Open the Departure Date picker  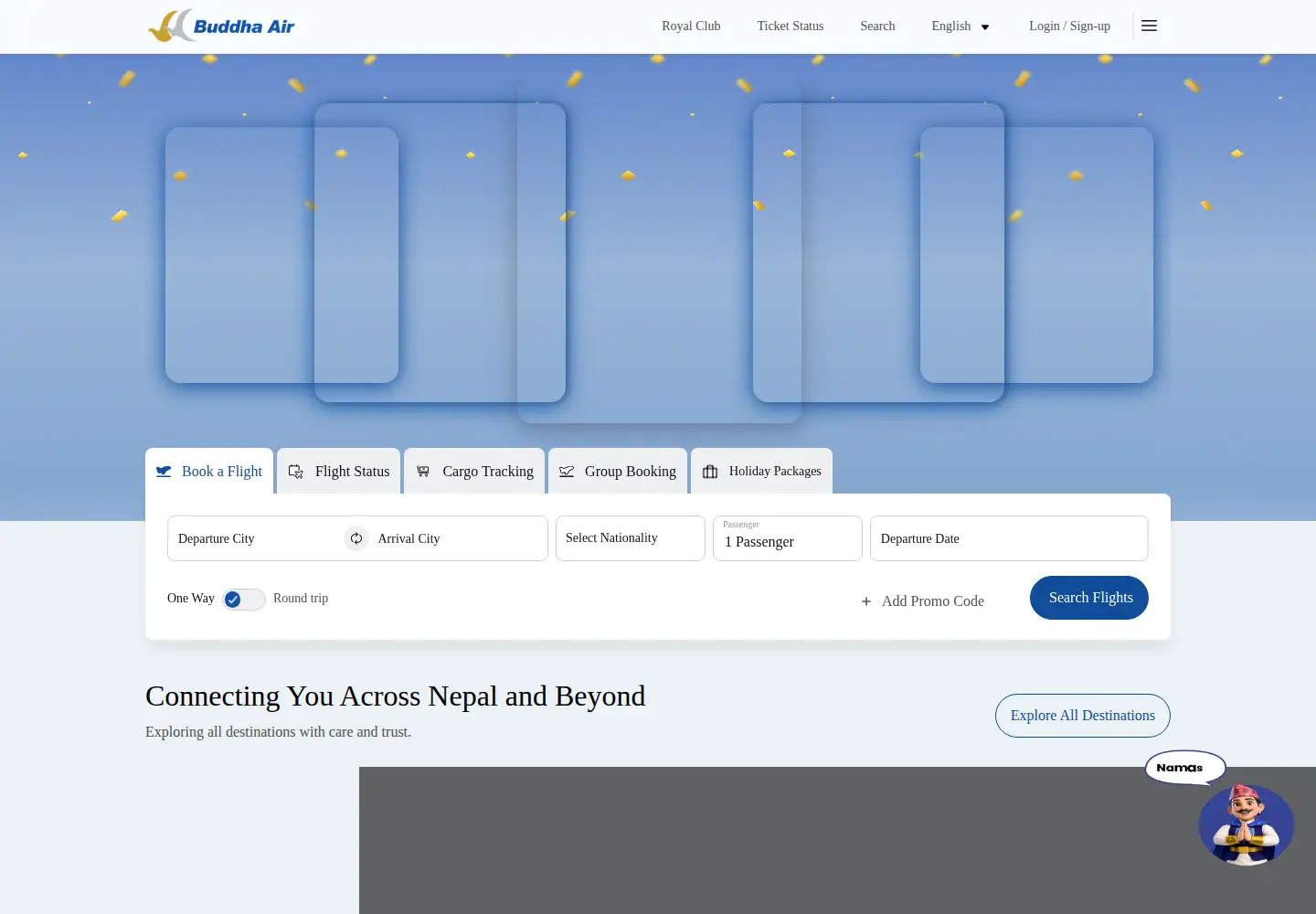click(x=1009, y=538)
